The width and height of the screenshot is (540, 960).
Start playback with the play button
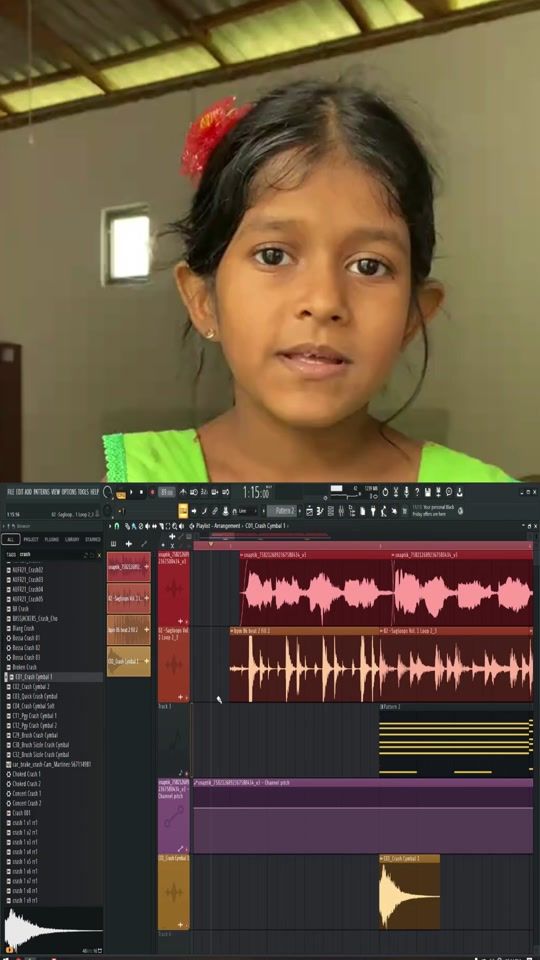tap(130, 492)
